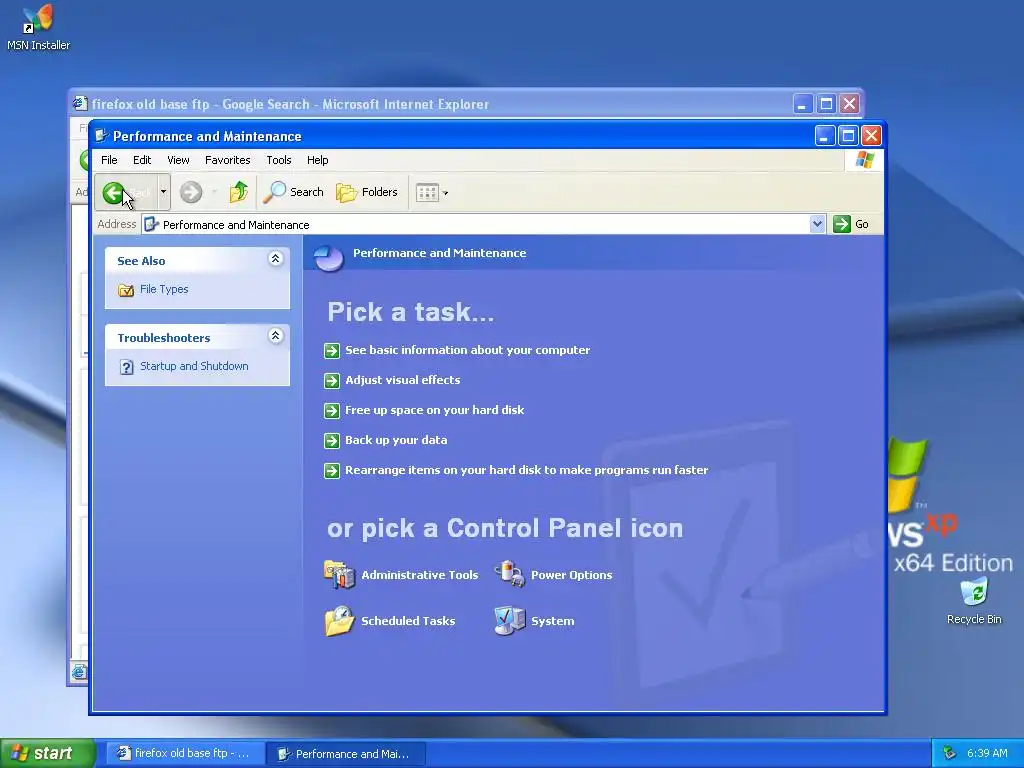Toggle the Folders pane button

367,192
